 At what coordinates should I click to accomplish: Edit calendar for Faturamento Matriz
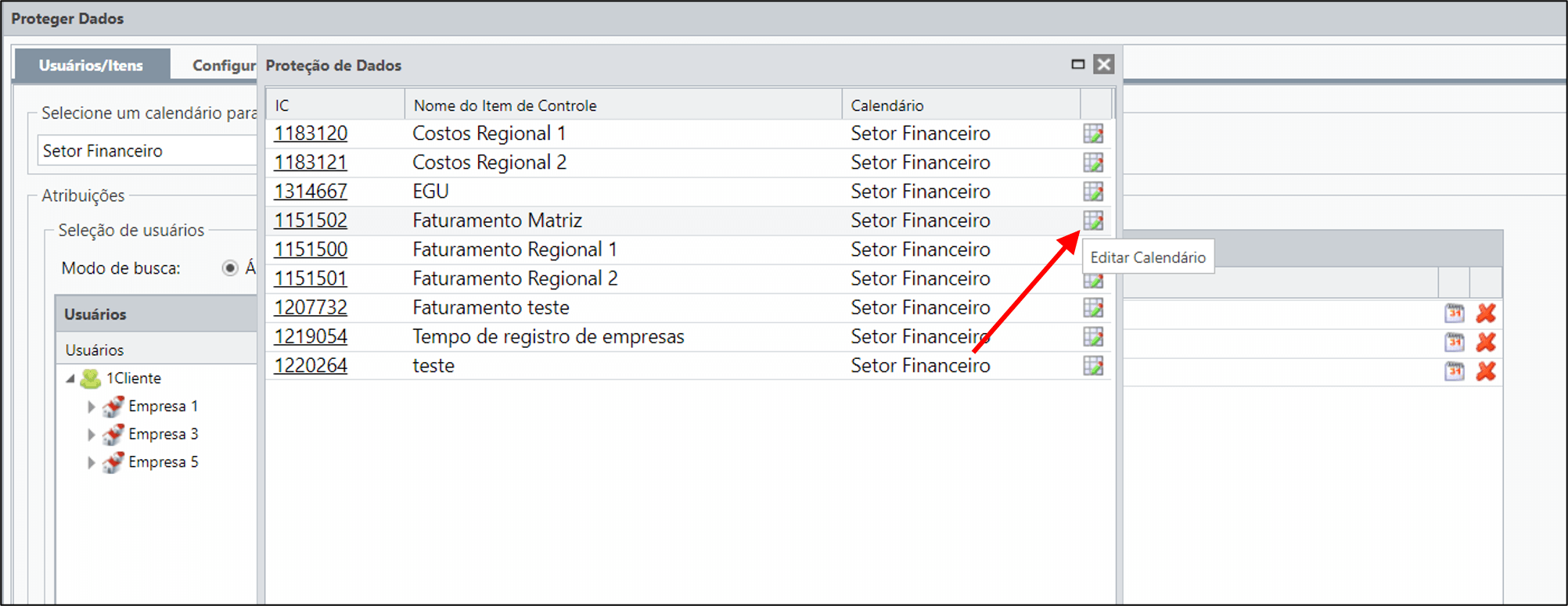1093,221
